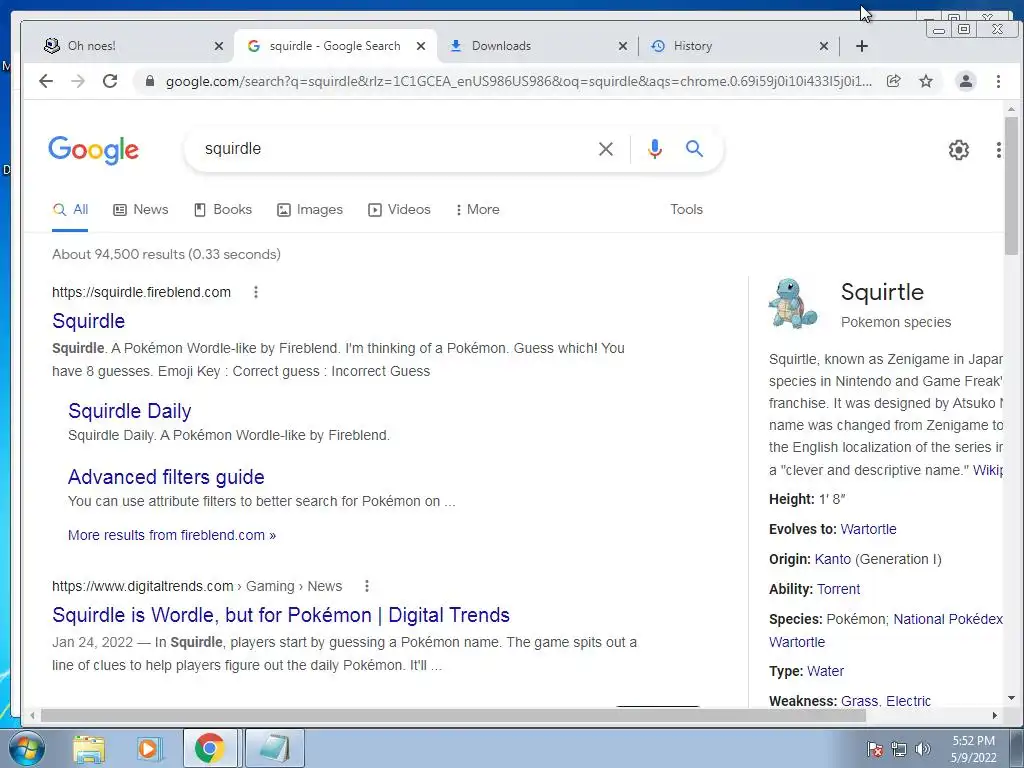
Task: Click the Kanto origin link
Action: tap(833, 559)
